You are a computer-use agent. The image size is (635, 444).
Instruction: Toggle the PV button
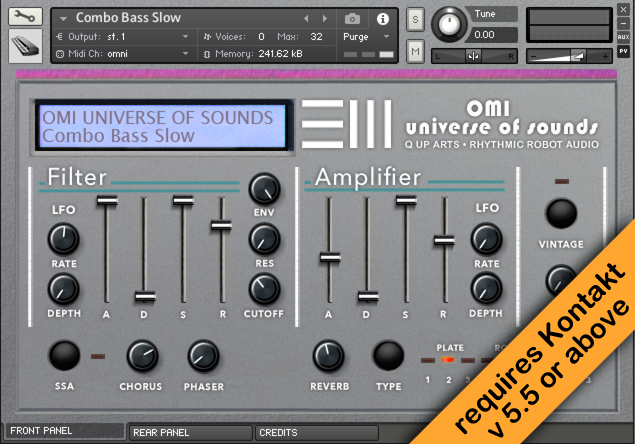(x=623, y=51)
